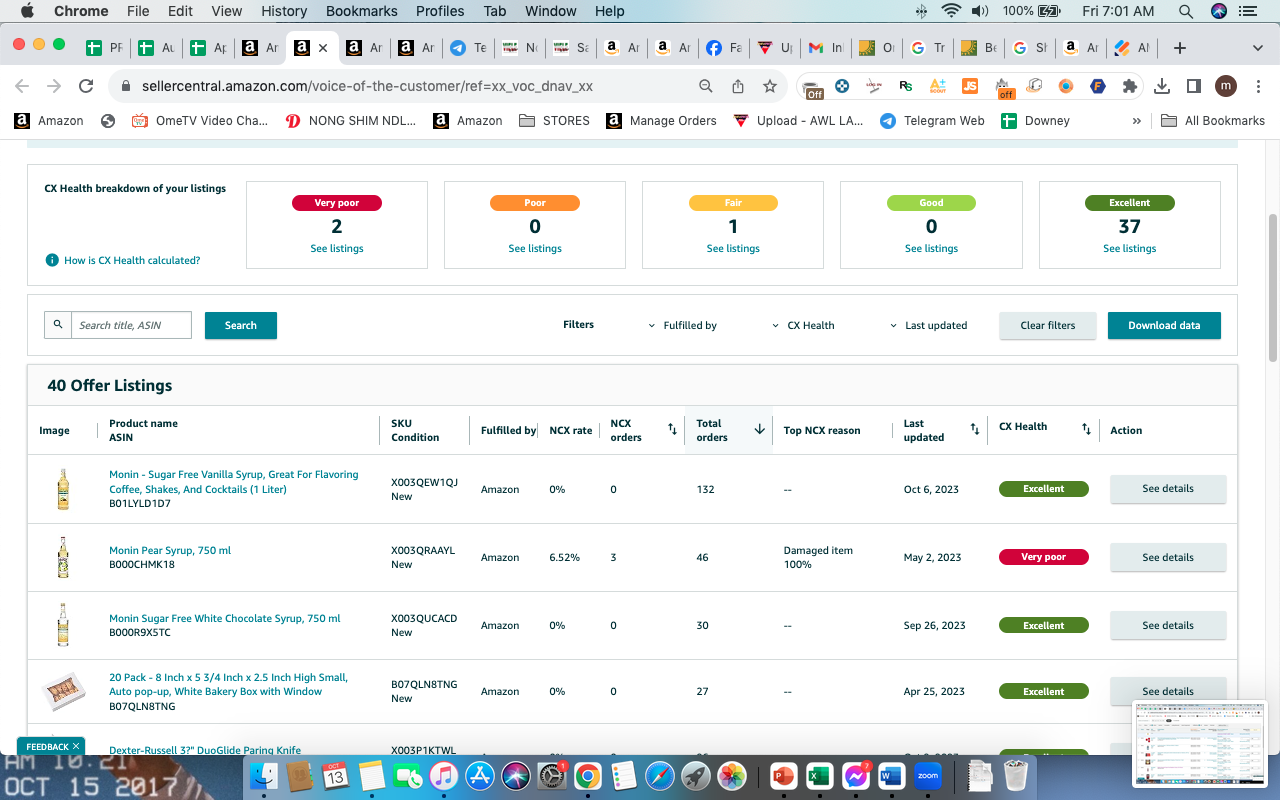Open Safari from the Dock

pyautogui.click(x=660, y=775)
